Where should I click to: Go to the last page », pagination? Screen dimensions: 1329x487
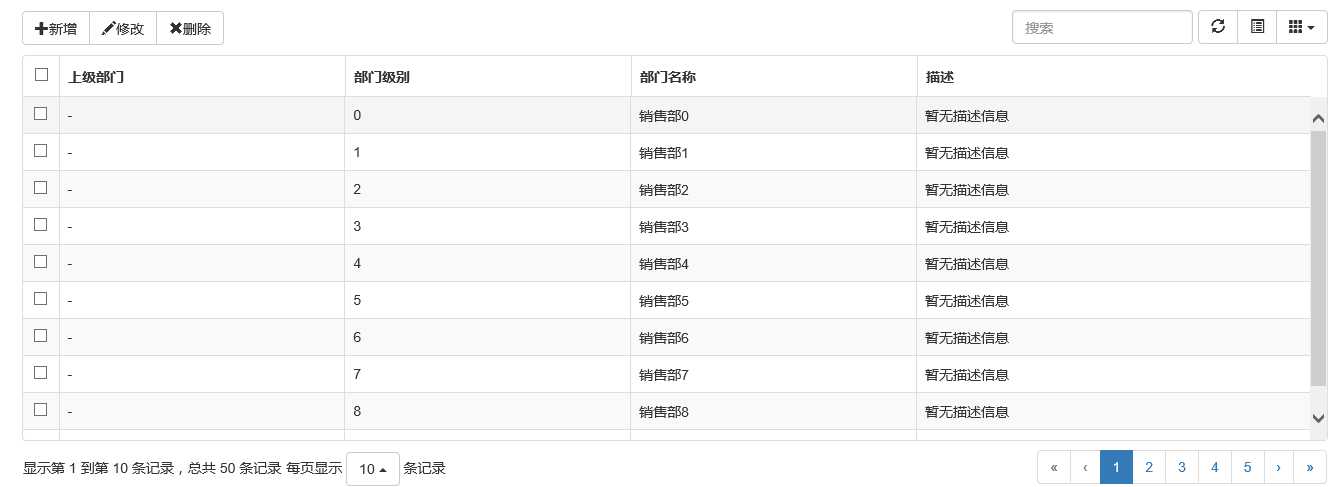click(1310, 467)
